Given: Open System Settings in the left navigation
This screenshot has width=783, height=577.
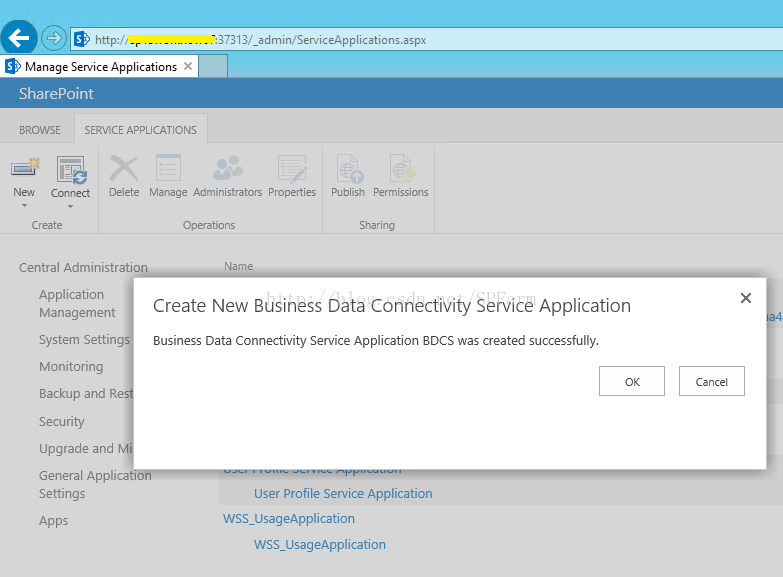Looking at the screenshot, I should point(84,340).
